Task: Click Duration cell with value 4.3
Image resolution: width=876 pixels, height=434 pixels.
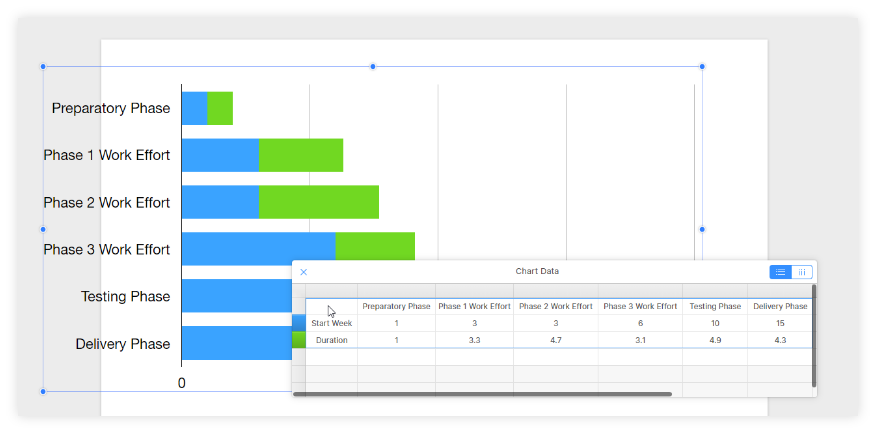Action: click(780, 340)
